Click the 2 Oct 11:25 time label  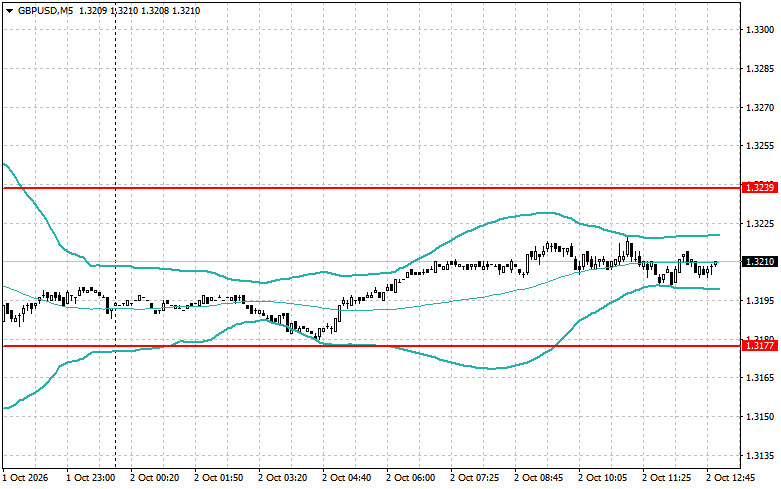click(x=666, y=478)
